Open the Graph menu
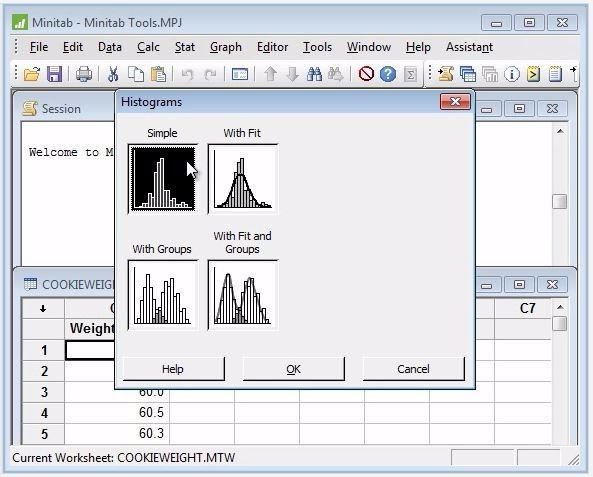The height and width of the screenshot is (477, 593). pos(226,47)
